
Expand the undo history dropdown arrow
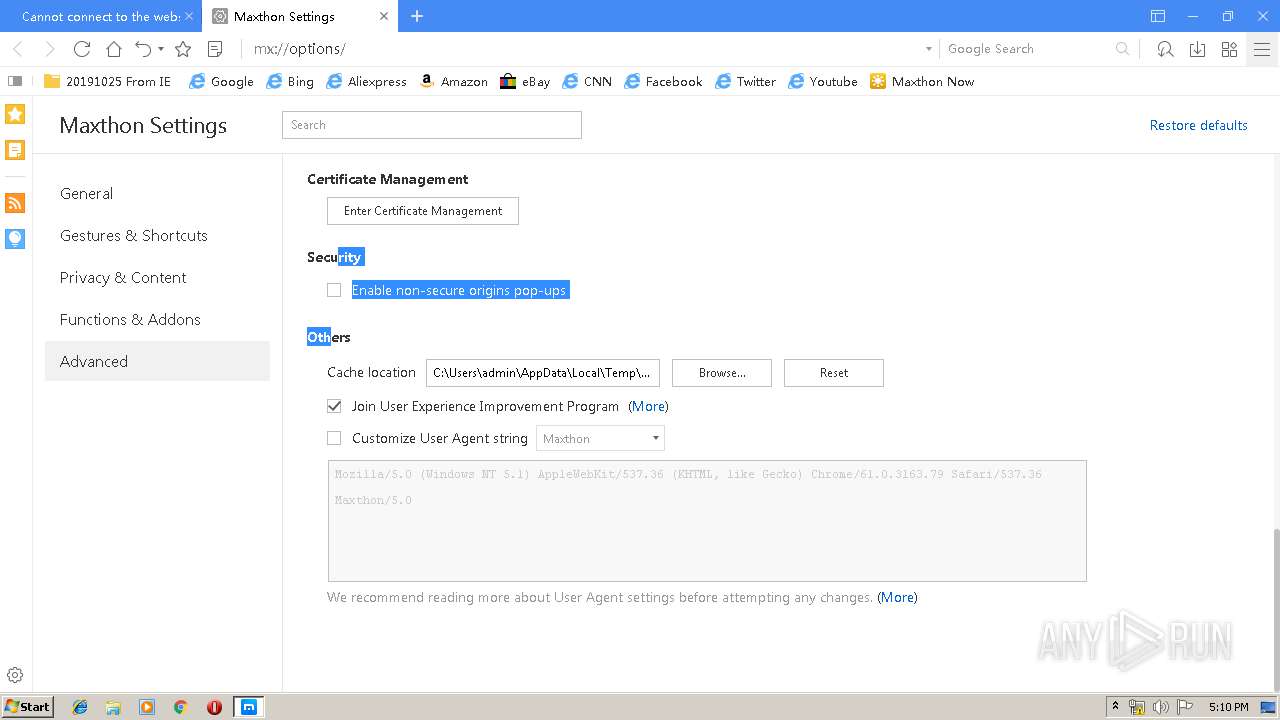click(161, 49)
